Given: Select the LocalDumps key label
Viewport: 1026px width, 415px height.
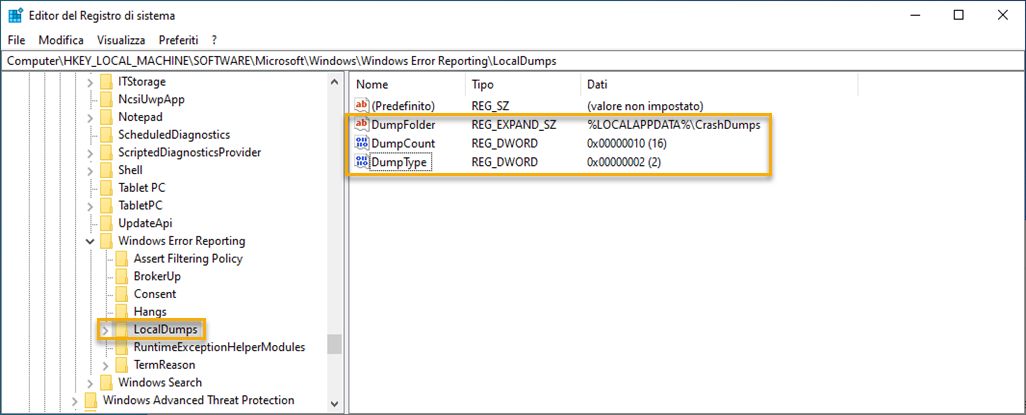Looking at the screenshot, I should tap(166, 329).
